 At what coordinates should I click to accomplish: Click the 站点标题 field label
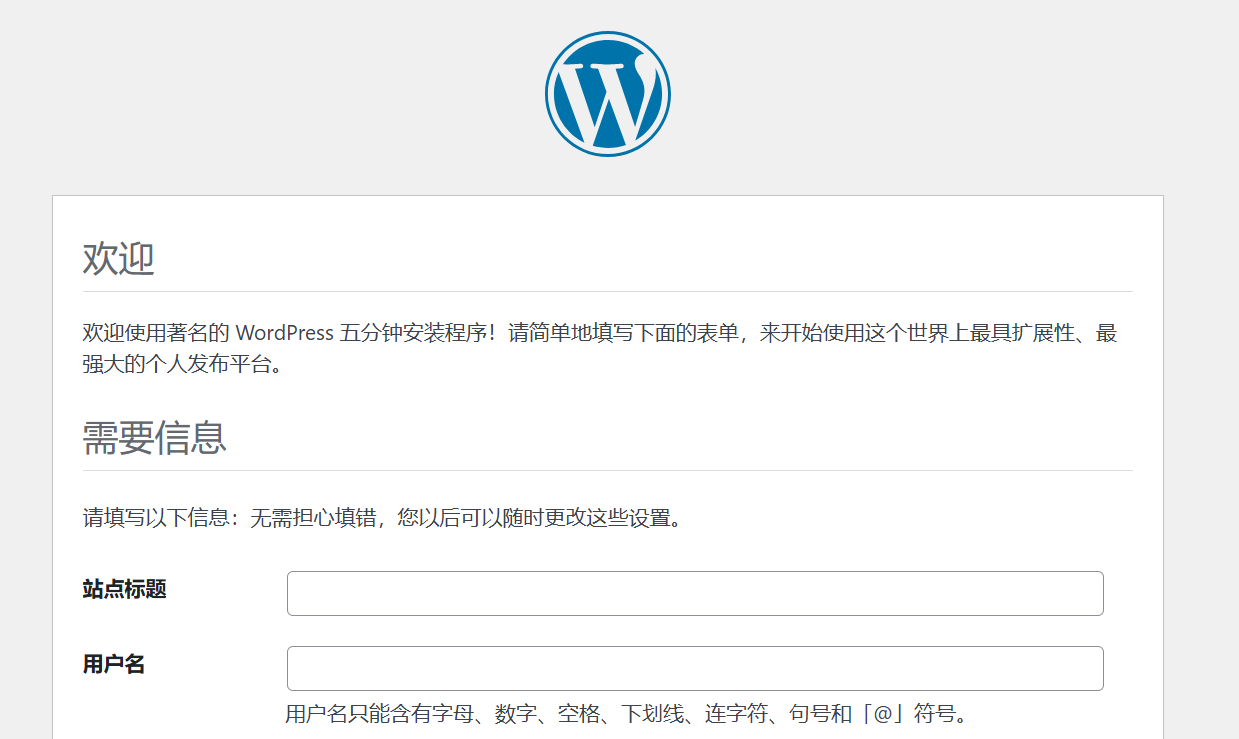tap(124, 589)
